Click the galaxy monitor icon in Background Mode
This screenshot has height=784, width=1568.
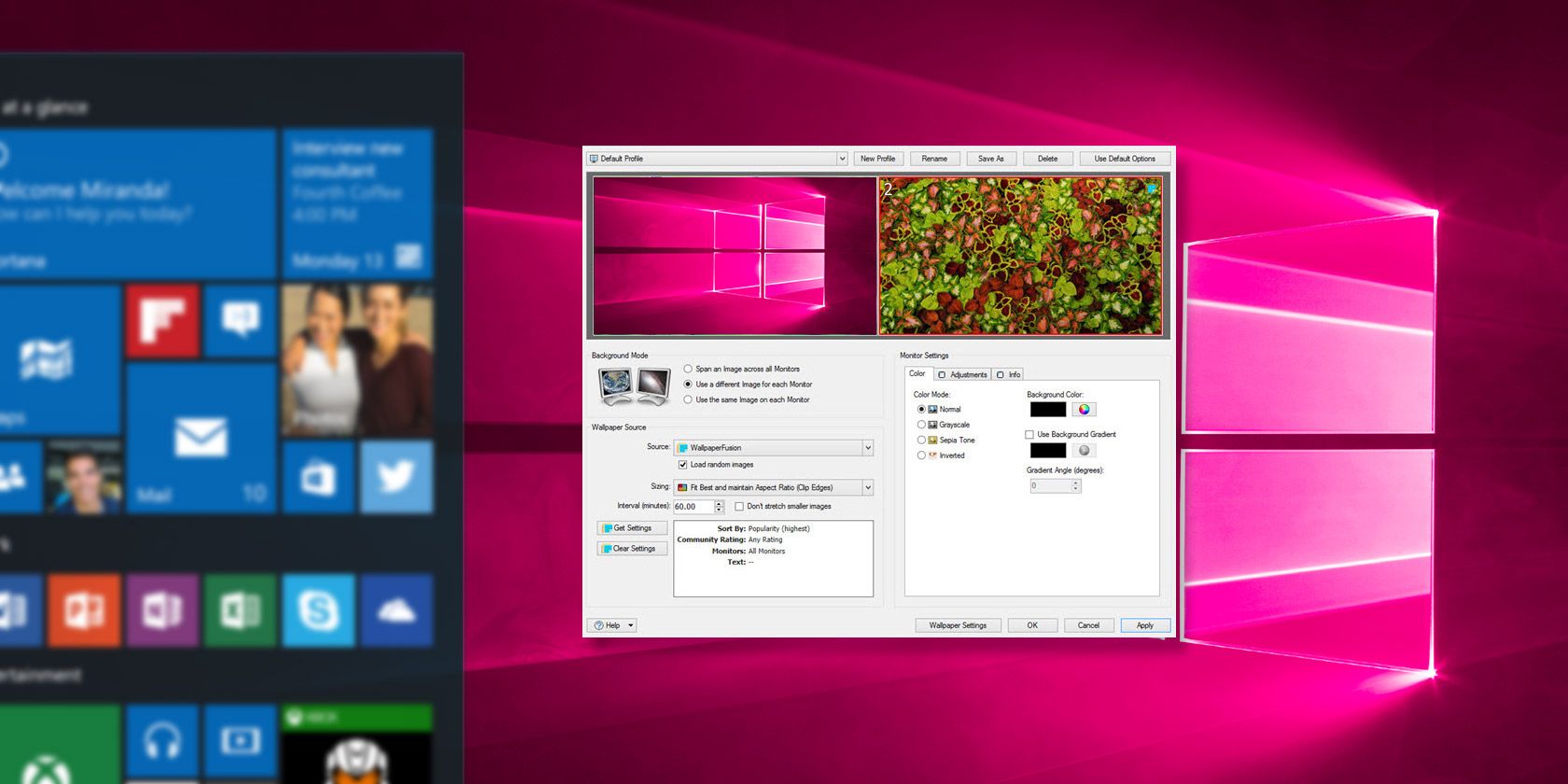pyautogui.click(x=653, y=385)
